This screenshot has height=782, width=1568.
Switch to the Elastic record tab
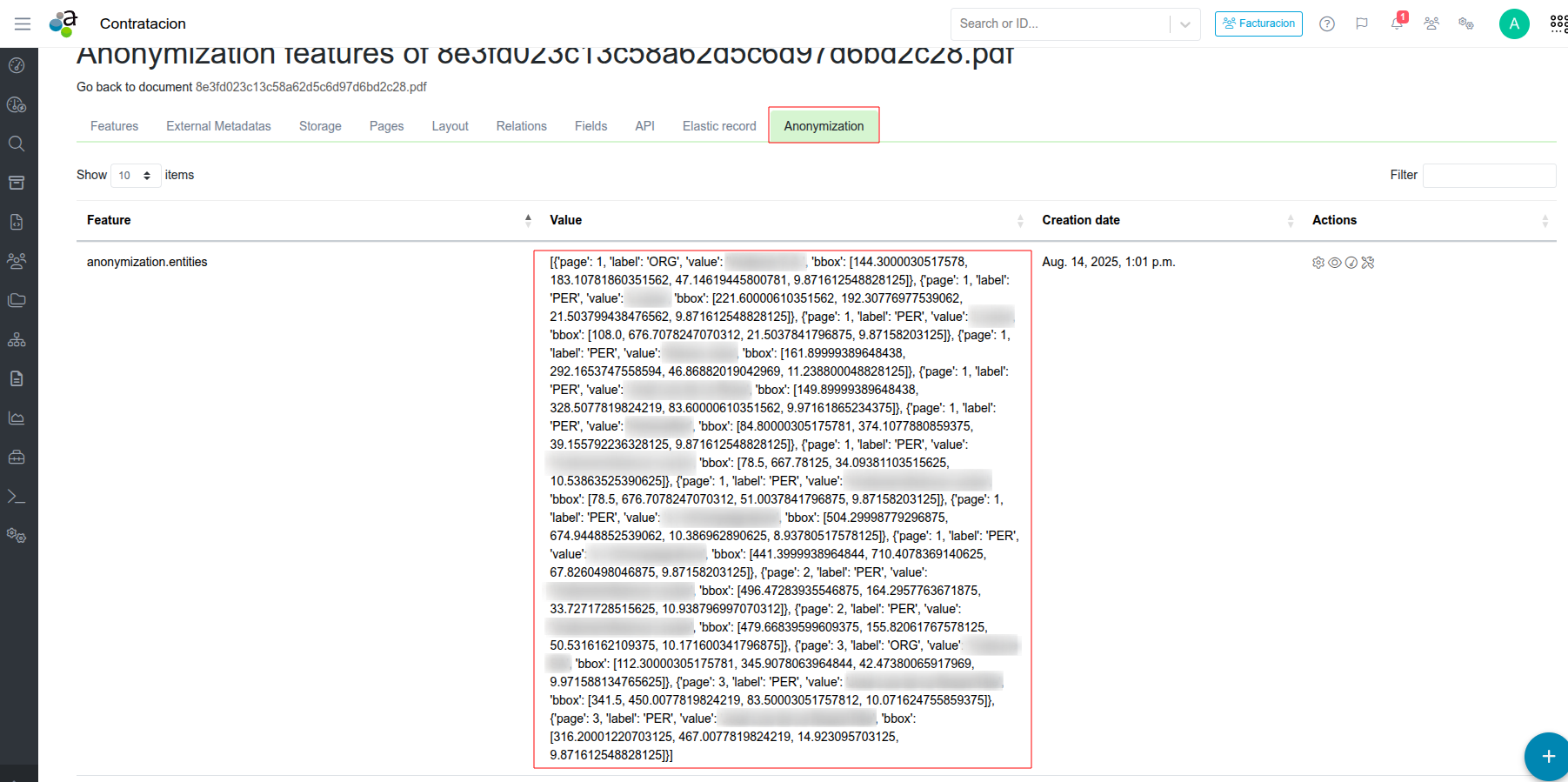coord(719,126)
